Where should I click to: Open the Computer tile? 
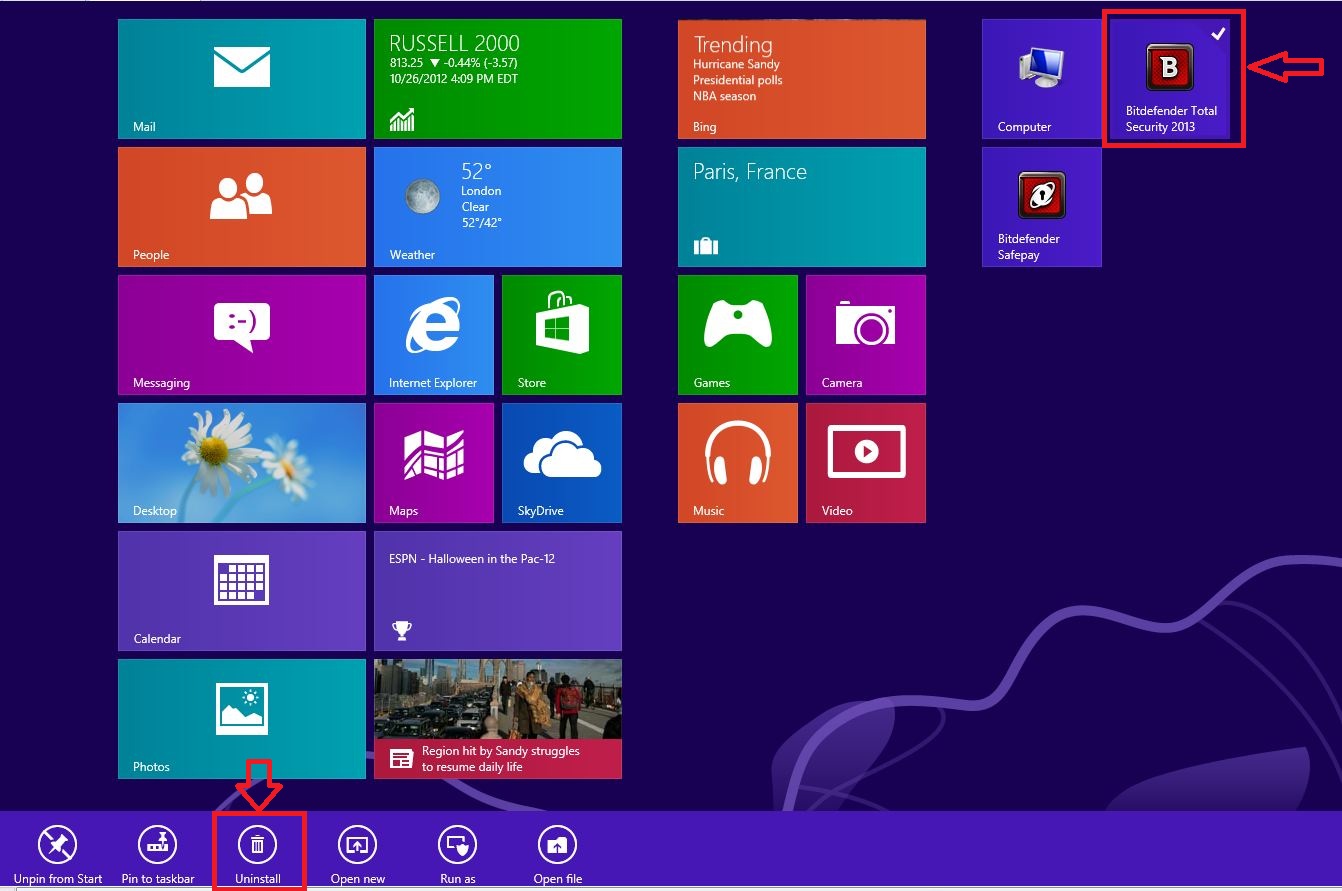coord(1041,78)
